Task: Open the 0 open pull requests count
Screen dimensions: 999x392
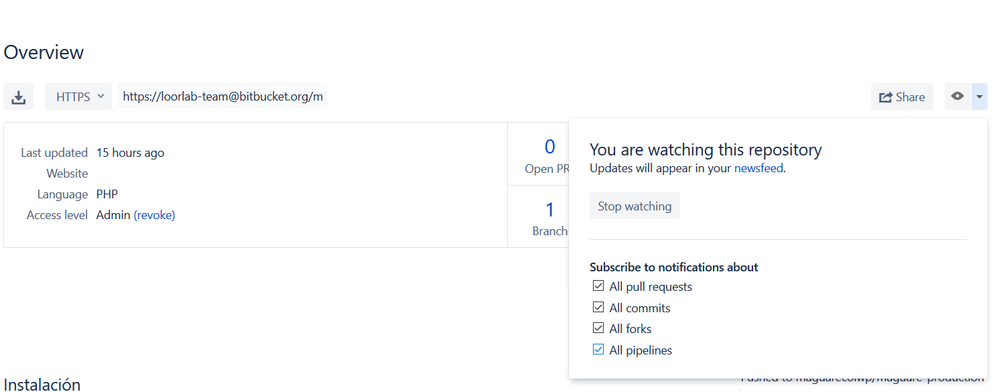Action: [549, 147]
